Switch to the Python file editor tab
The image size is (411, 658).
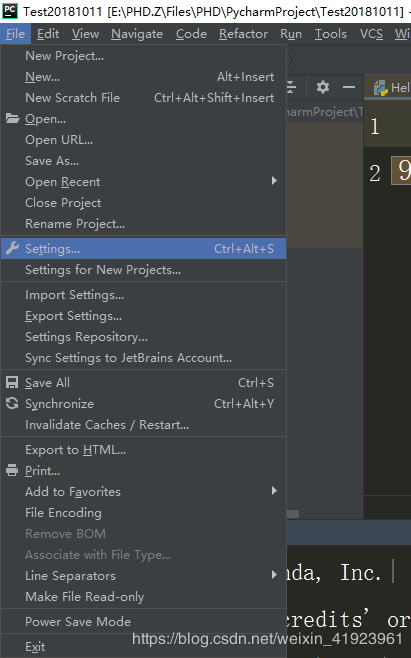(390, 87)
